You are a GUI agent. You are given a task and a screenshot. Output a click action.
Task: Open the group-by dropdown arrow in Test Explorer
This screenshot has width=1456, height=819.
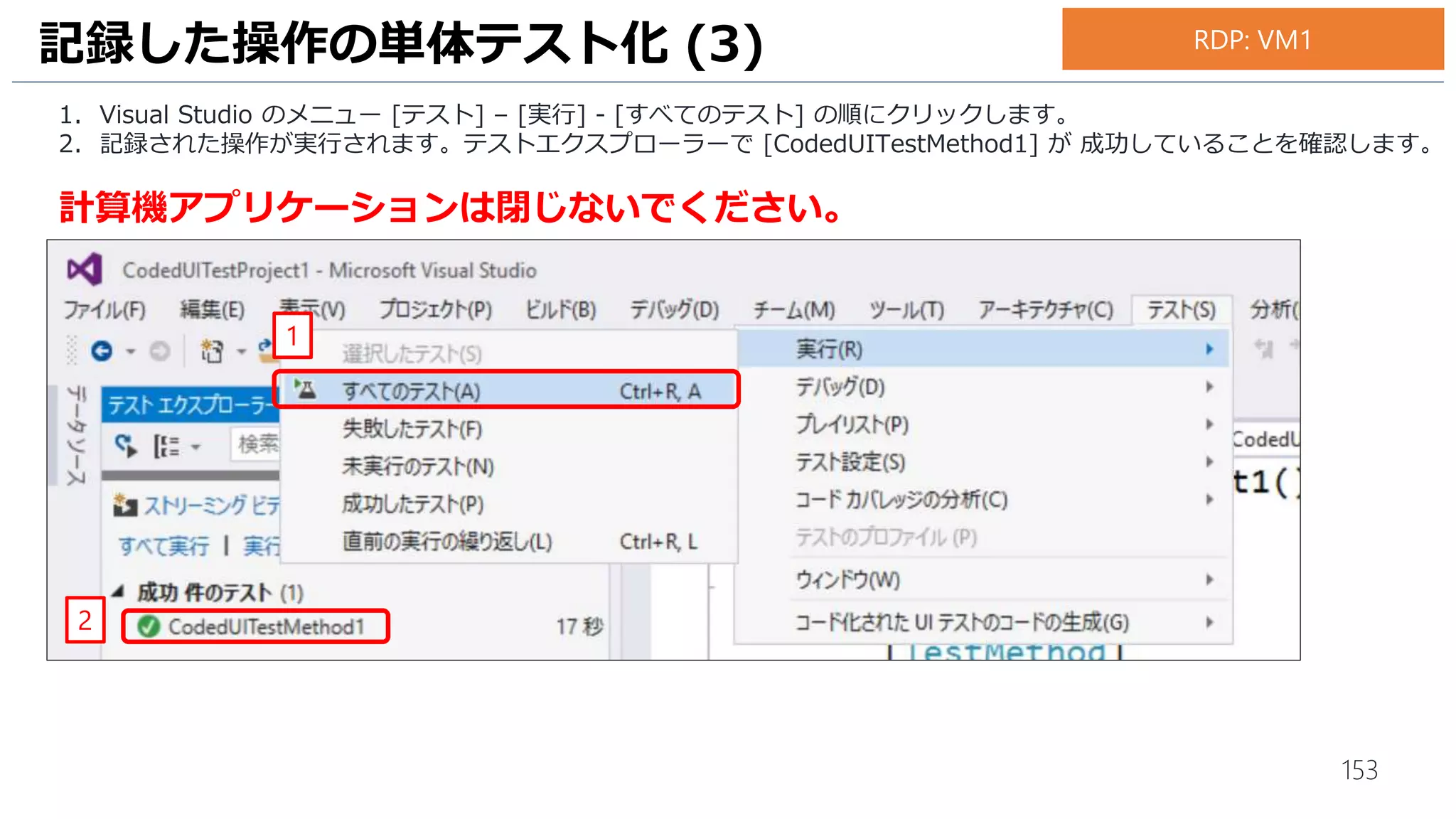coord(196,447)
